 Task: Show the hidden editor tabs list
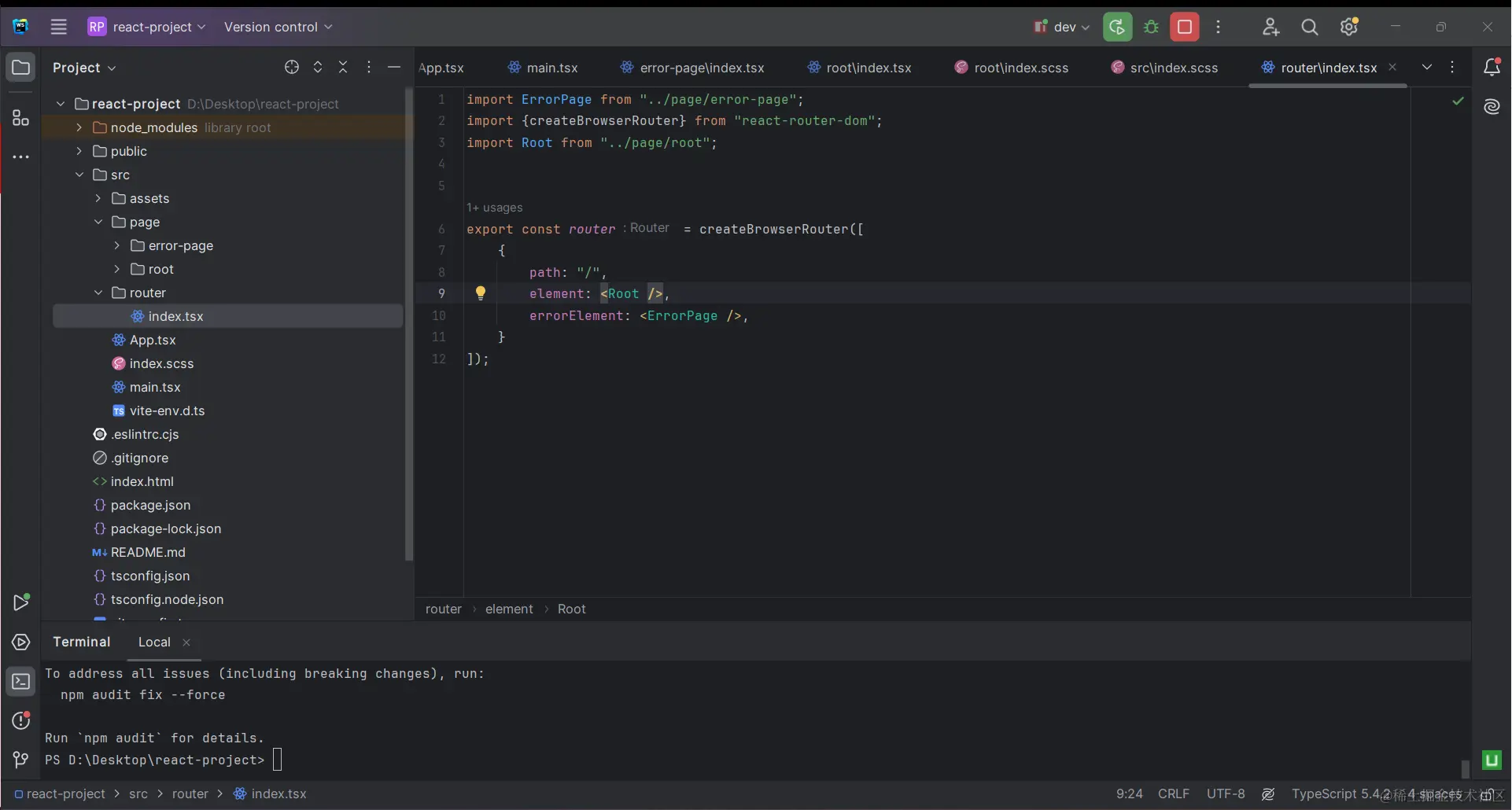click(1427, 68)
